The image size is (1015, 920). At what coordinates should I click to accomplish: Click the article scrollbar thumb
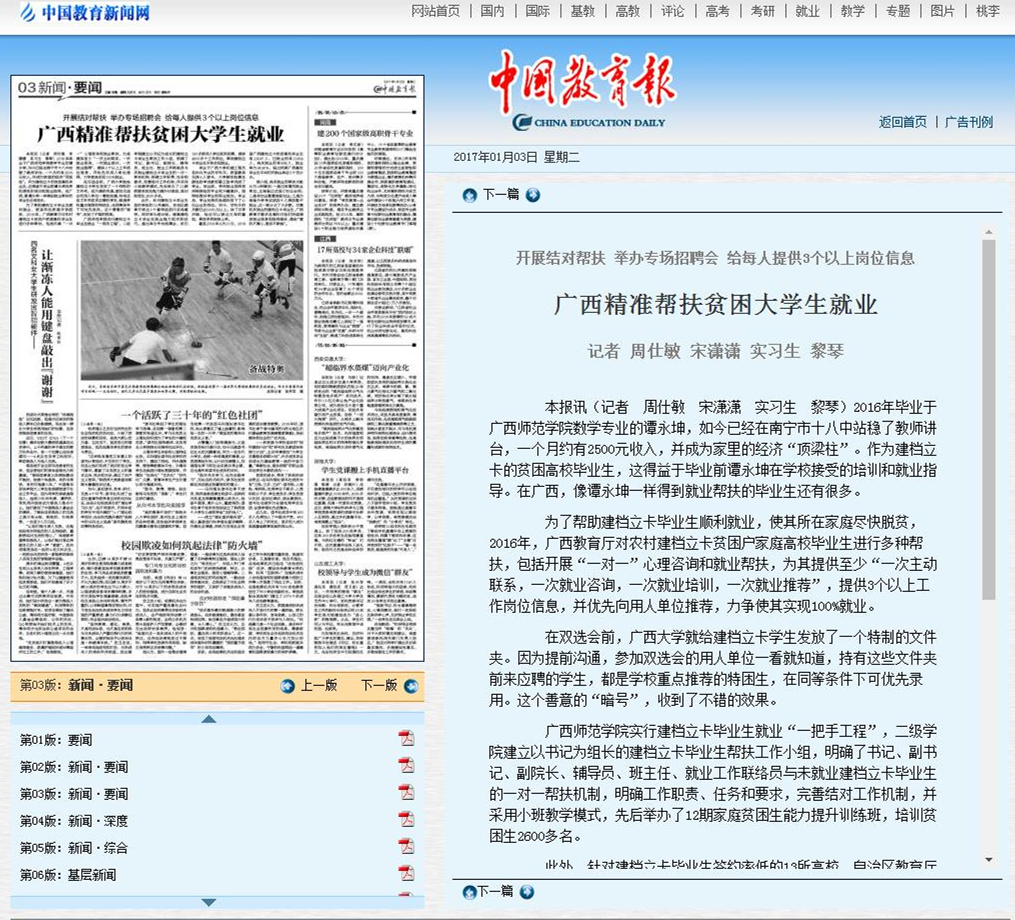tap(988, 420)
